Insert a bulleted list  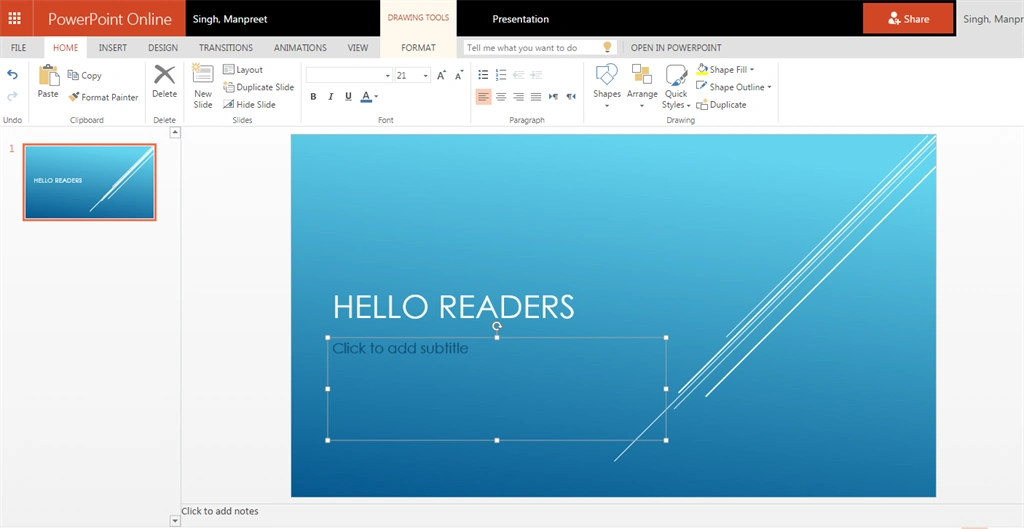(483, 75)
